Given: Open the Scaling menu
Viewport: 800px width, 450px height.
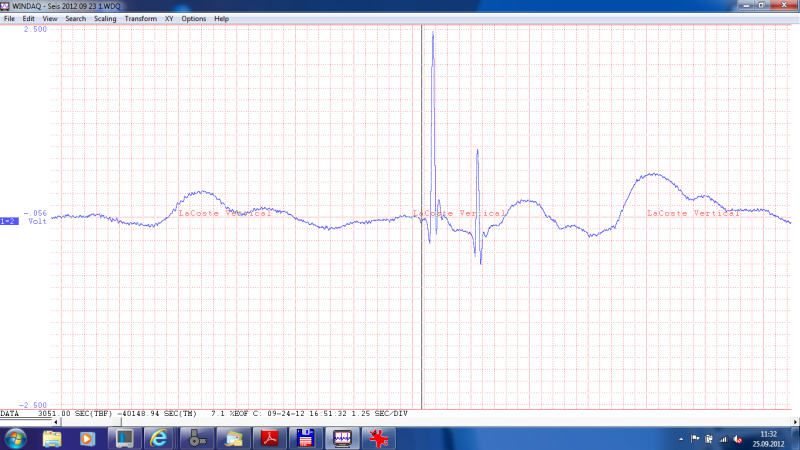Looking at the screenshot, I should point(105,19).
